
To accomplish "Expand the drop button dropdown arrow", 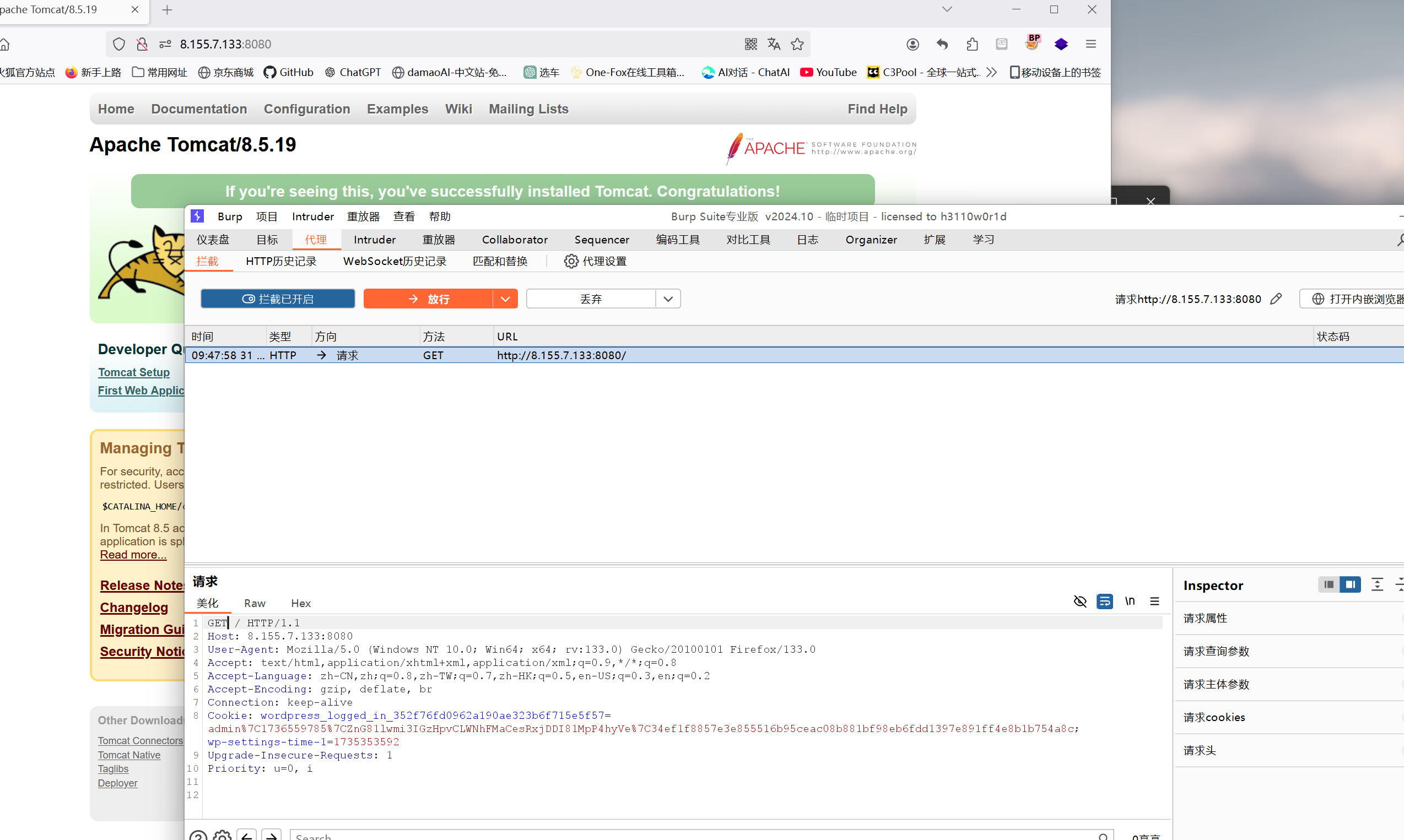I will point(668,299).
